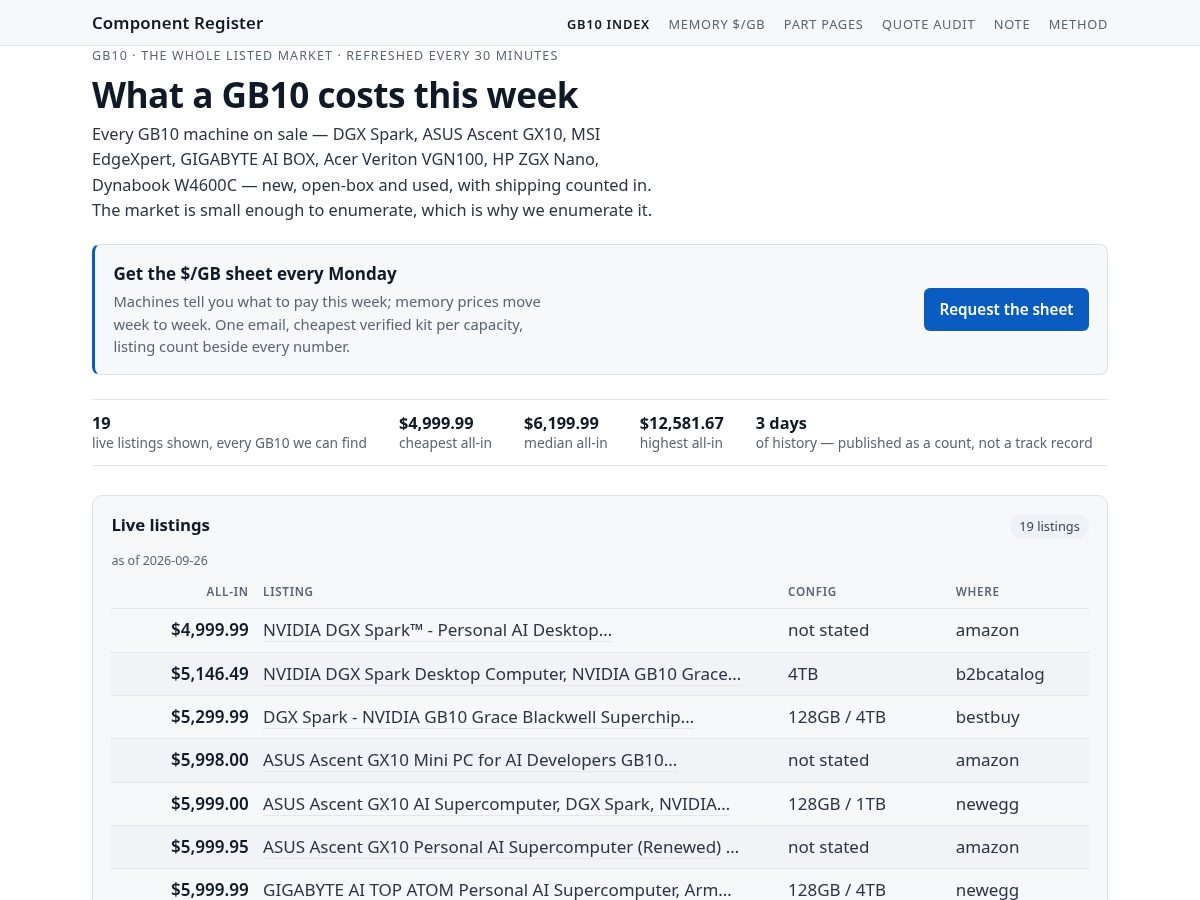Click the 19 live listings stat
The image size is (1200, 900).
[229, 432]
